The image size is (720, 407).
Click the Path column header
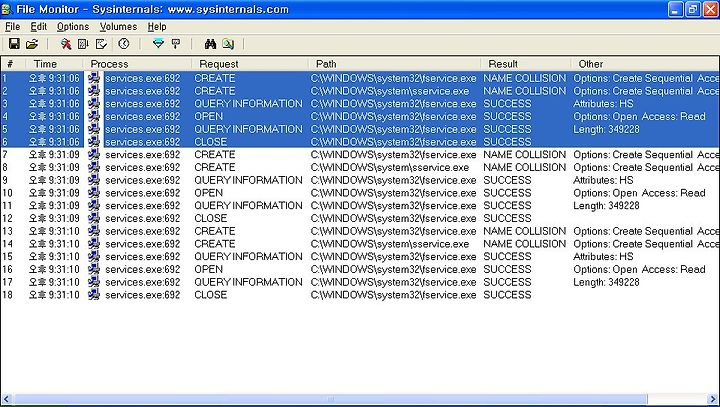tap(394, 64)
